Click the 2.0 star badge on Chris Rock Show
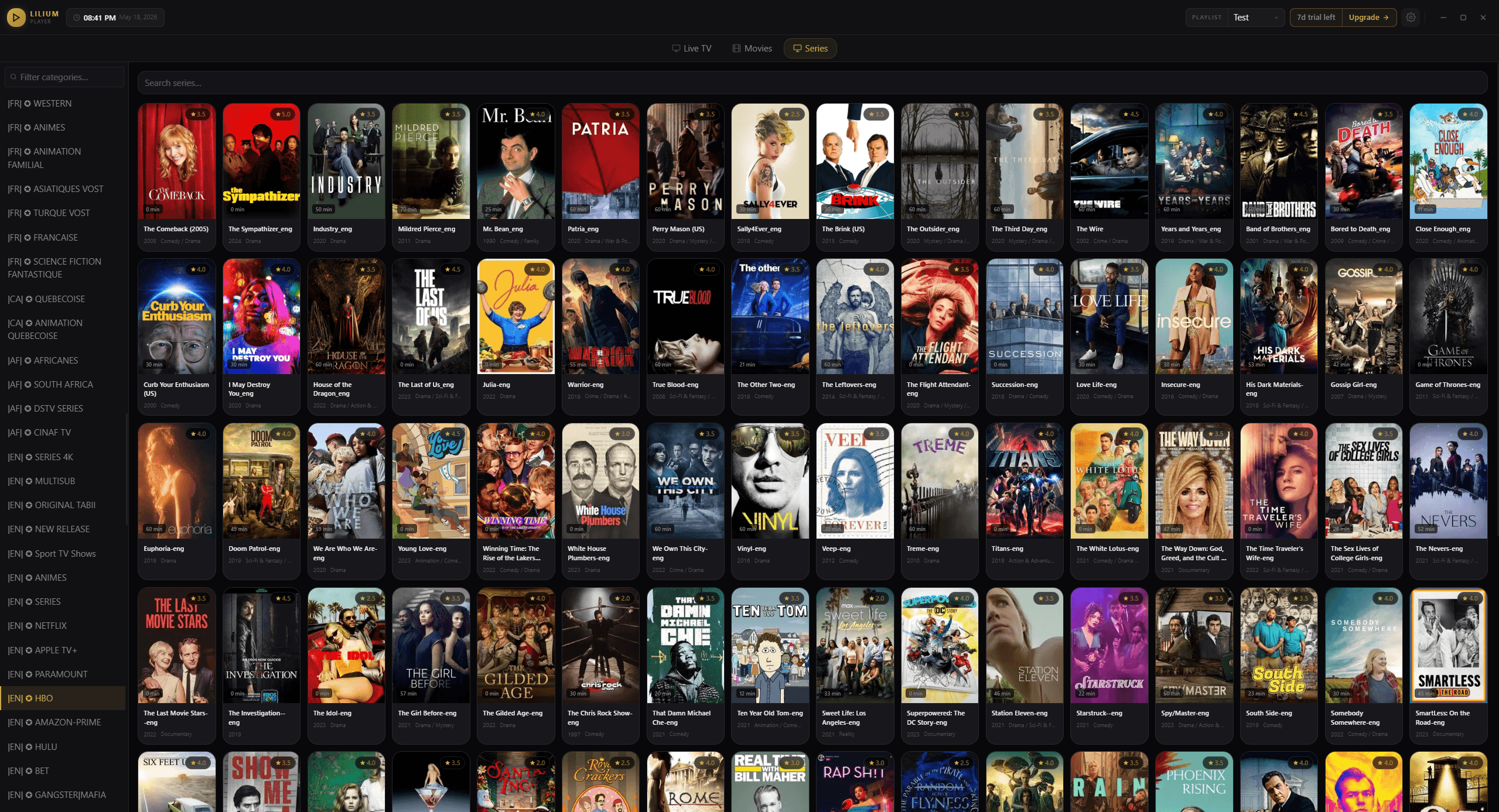Viewport: 1499px width, 812px height. (622, 598)
